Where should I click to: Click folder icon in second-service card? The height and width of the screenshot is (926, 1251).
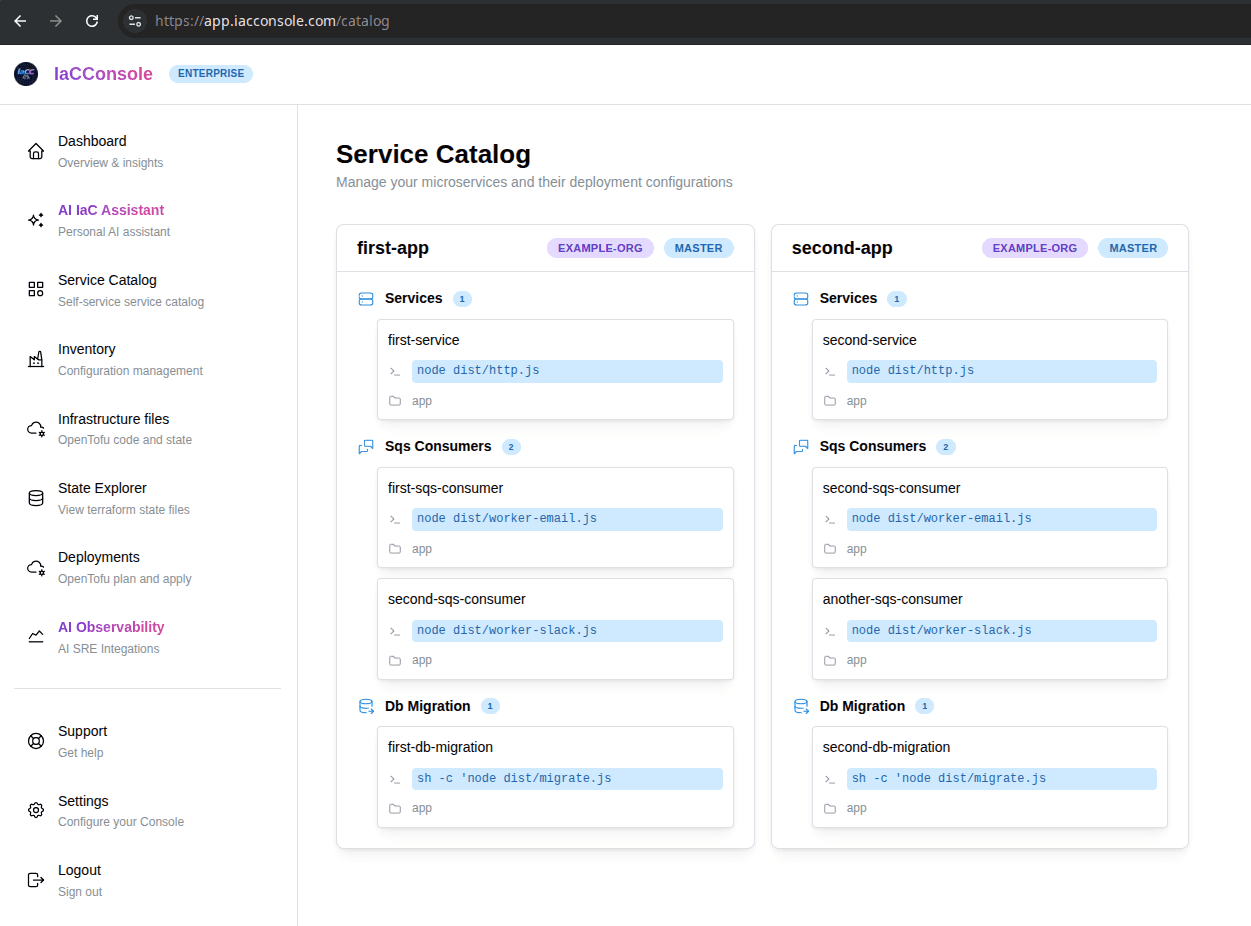tap(830, 401)
